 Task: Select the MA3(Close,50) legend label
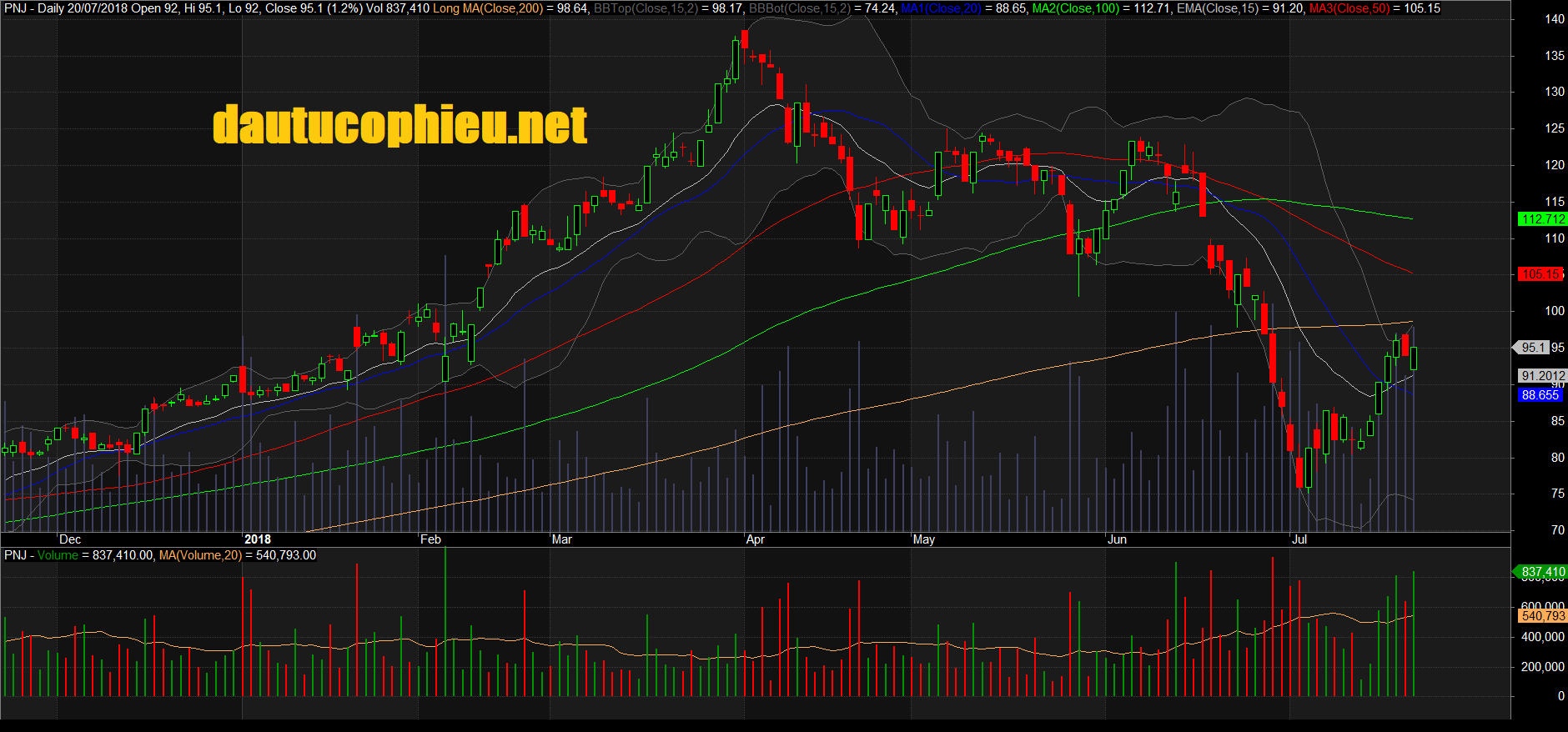(x=1350, y=8)
